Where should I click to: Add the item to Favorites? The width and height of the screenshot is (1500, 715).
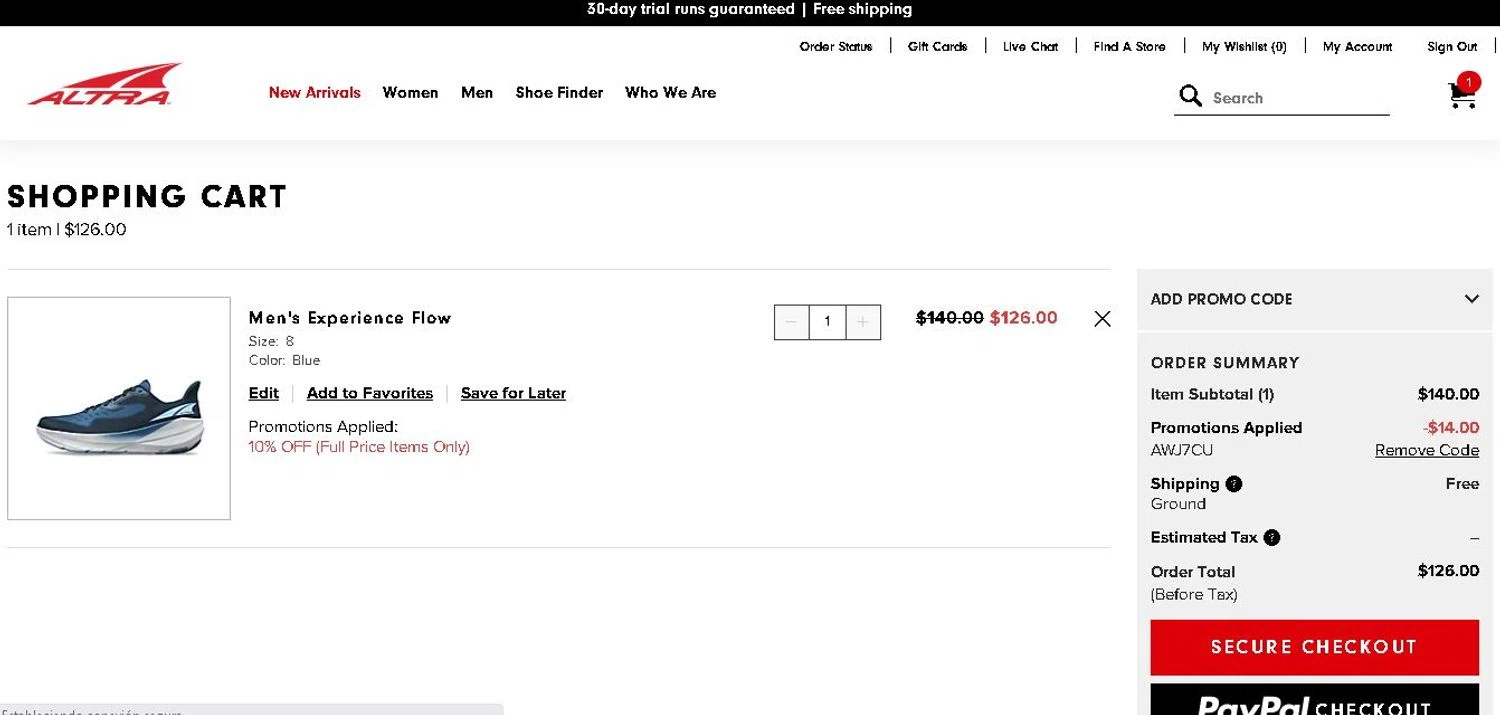click(370, 394)
